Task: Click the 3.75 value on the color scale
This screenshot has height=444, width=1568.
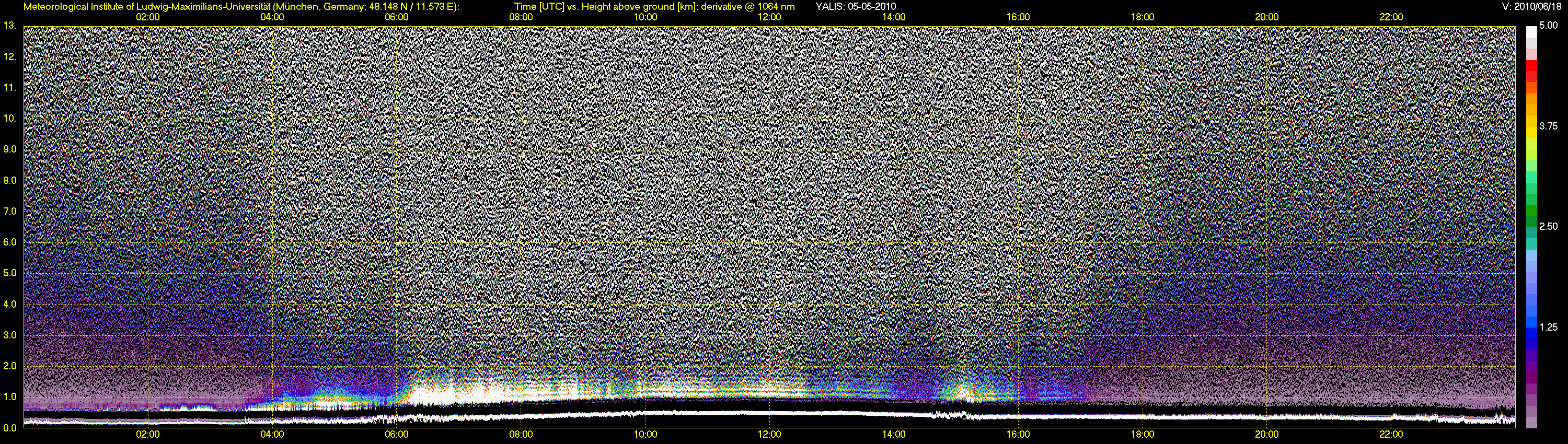Action: [x=1549, y=126]
